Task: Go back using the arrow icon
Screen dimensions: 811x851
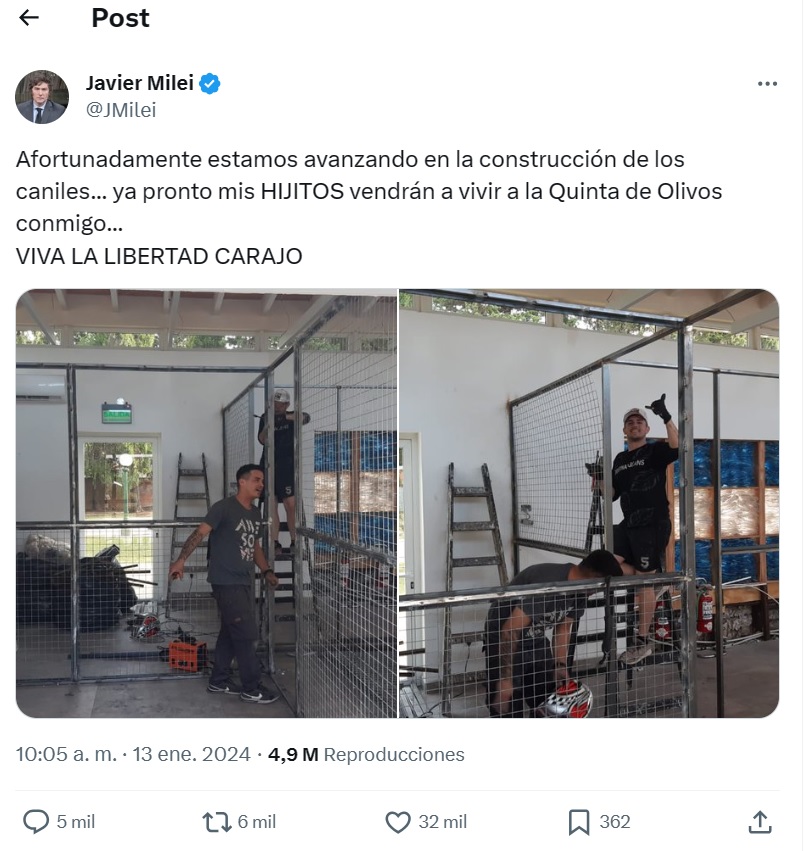Action: [29, 18]
